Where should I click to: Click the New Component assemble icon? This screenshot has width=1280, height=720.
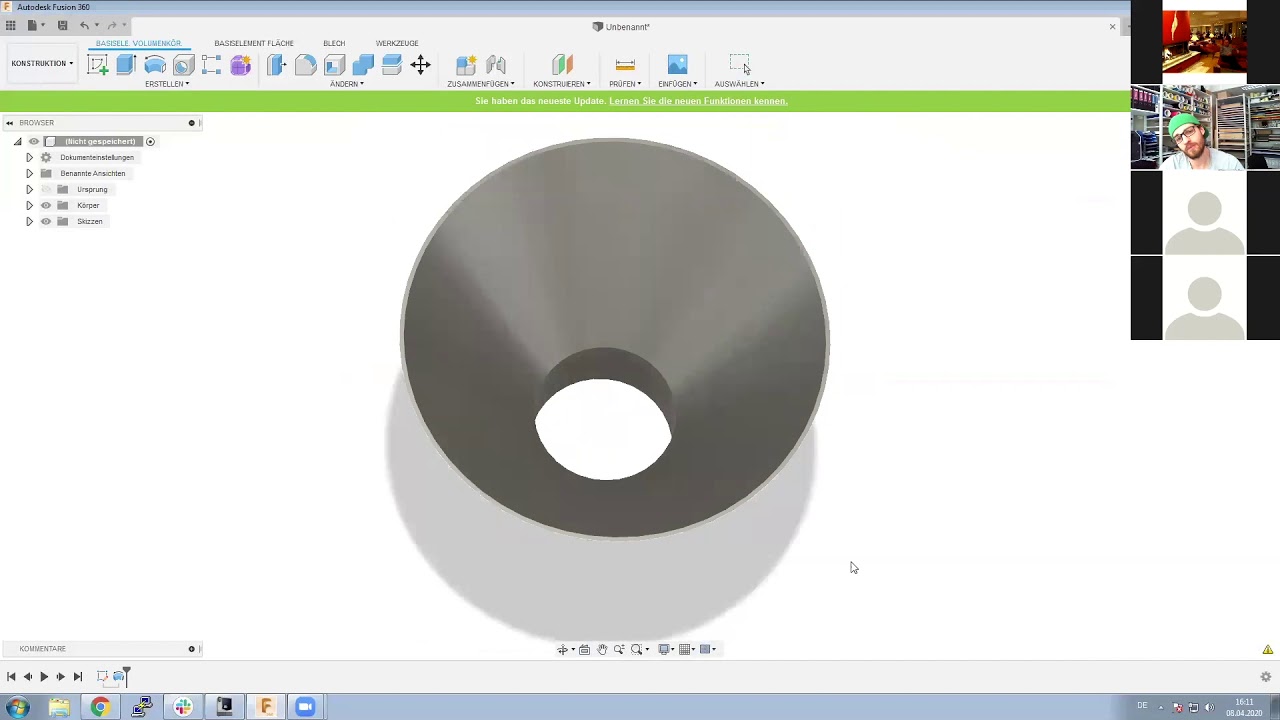466,65
